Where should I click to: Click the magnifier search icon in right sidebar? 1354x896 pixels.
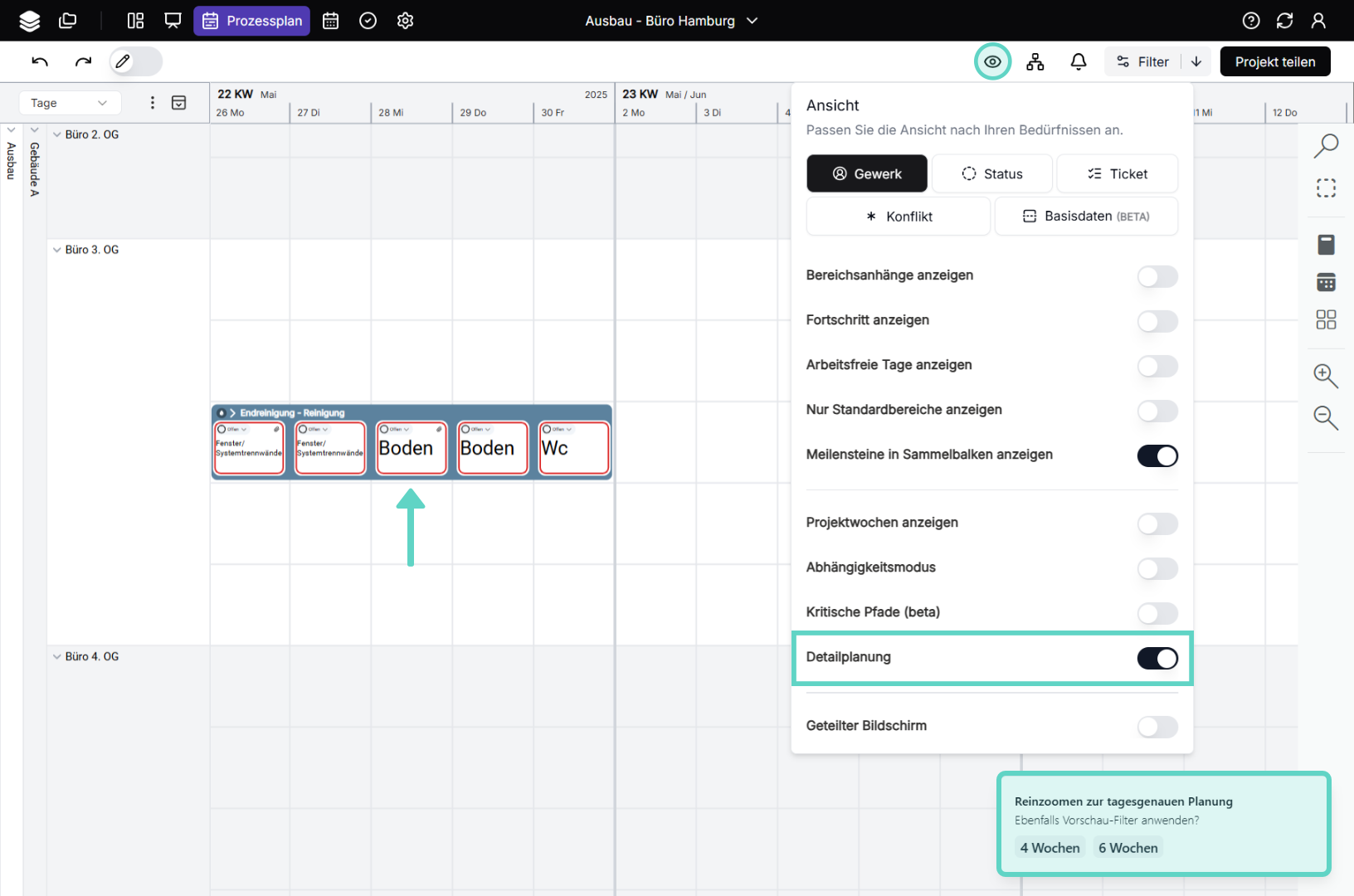pyautogui.click(x=1326, y=145)
